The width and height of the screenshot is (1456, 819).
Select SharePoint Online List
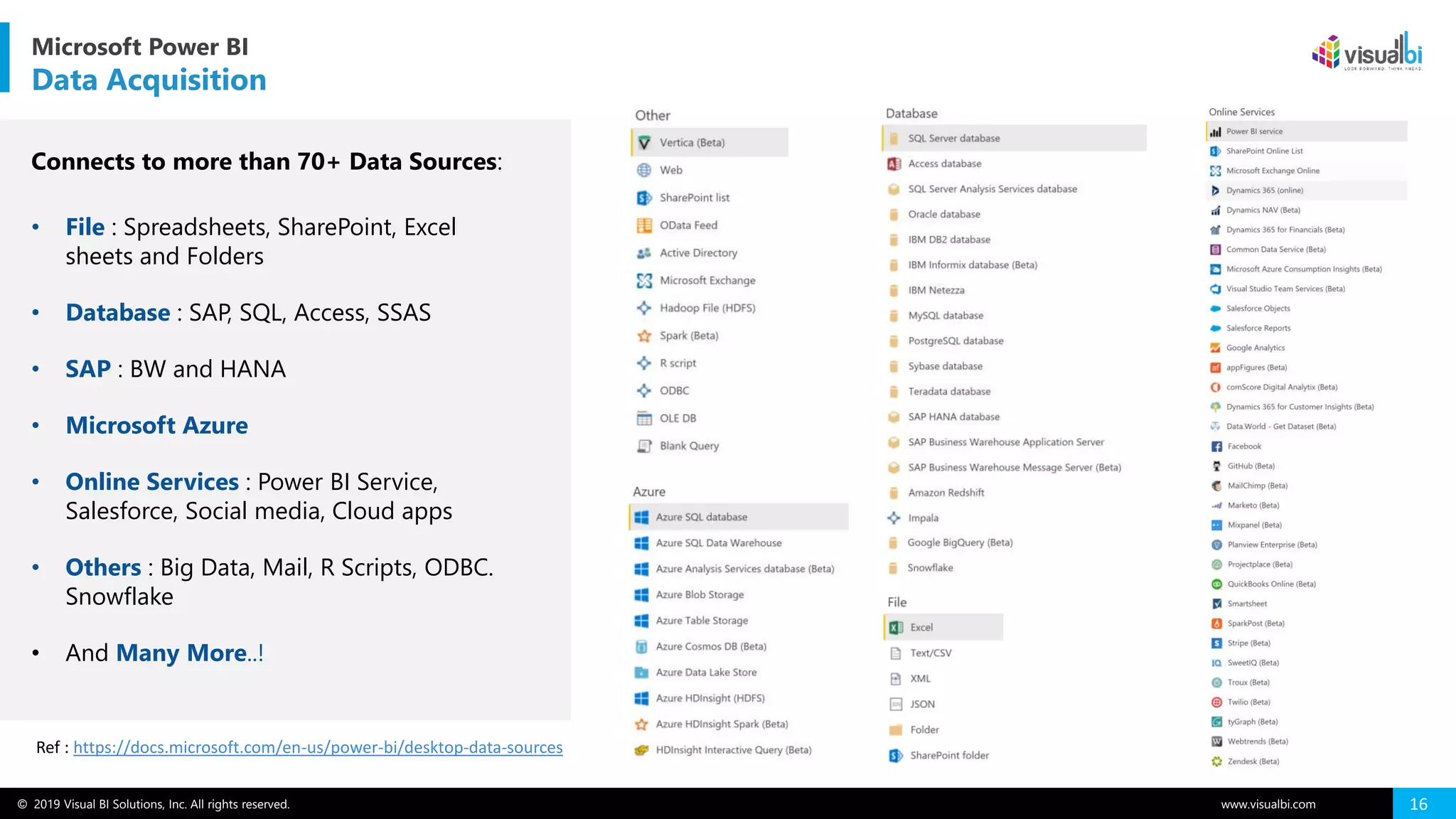point(1257,151)
